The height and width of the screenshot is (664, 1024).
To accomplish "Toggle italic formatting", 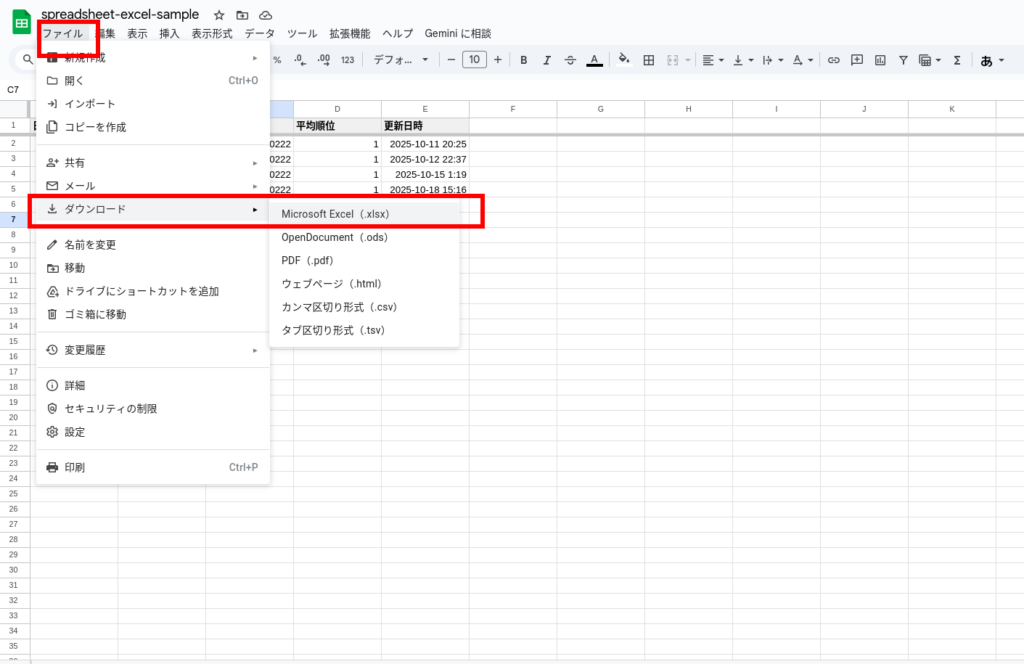I will click(547, 60).
